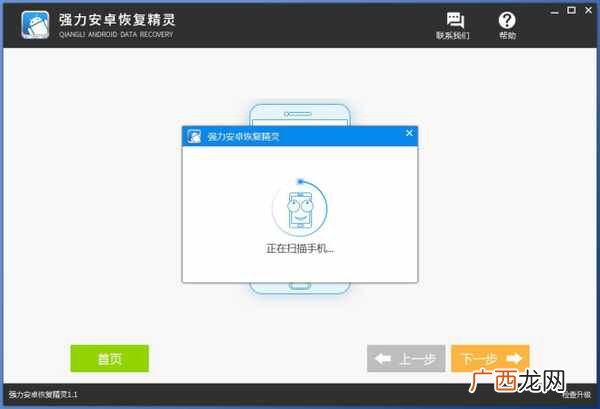The height and width of the screenshot is (409, 600).
Task: Click the 检查升级 link in status bar
Action: [576, 394]
